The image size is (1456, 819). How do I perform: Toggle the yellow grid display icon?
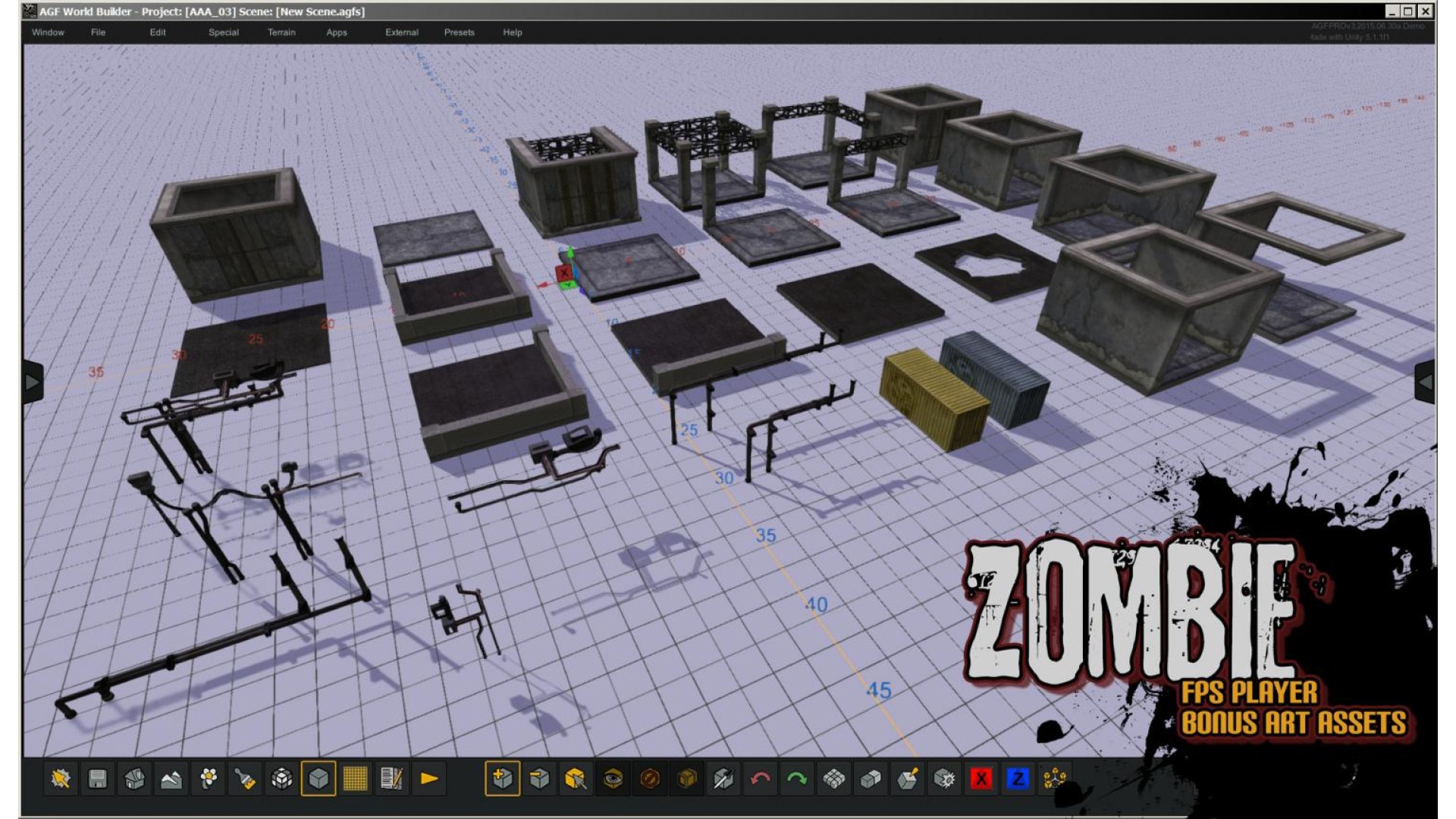click(356, 779)
